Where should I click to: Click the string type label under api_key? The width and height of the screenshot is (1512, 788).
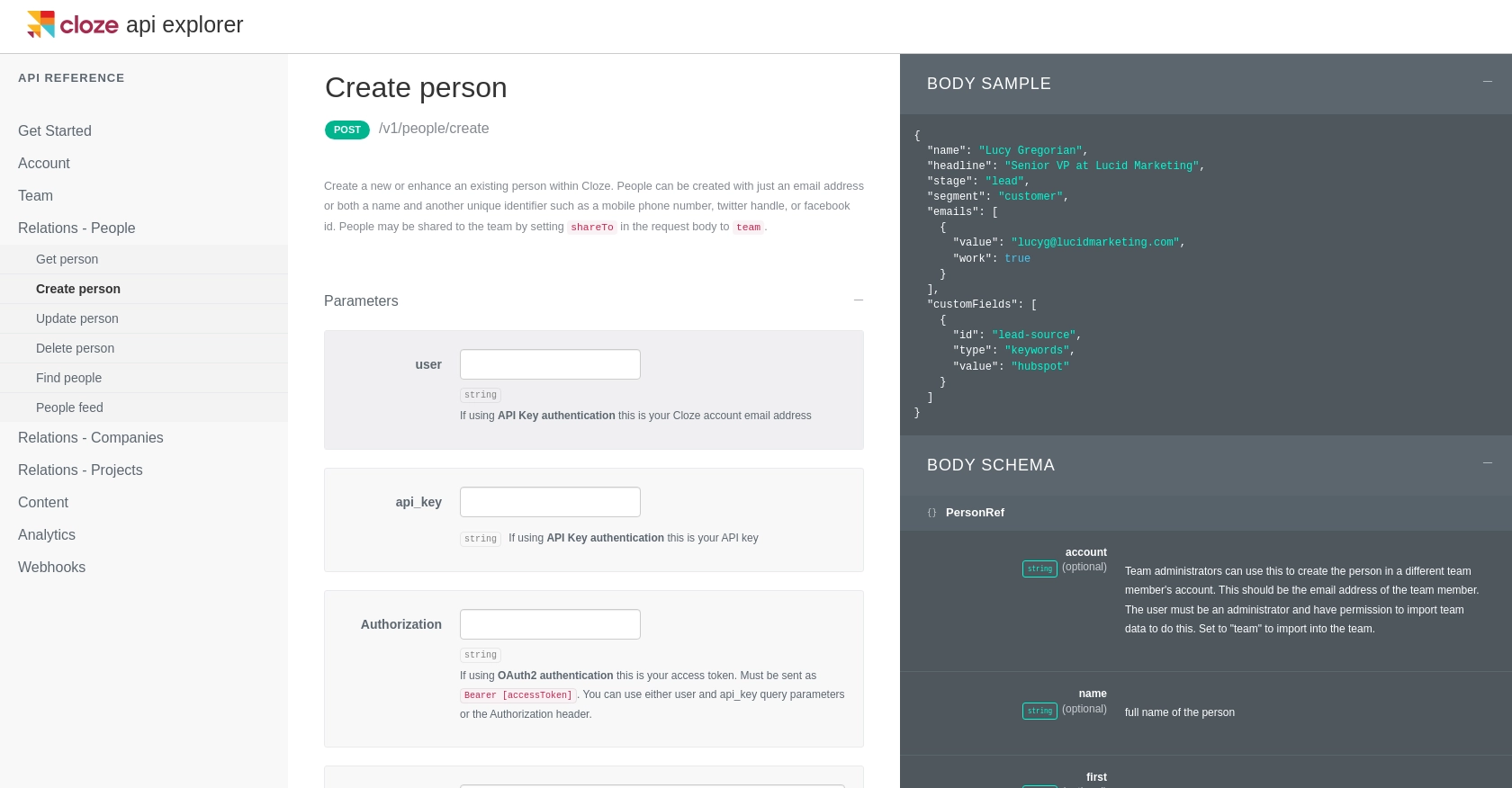coord(481,539)
